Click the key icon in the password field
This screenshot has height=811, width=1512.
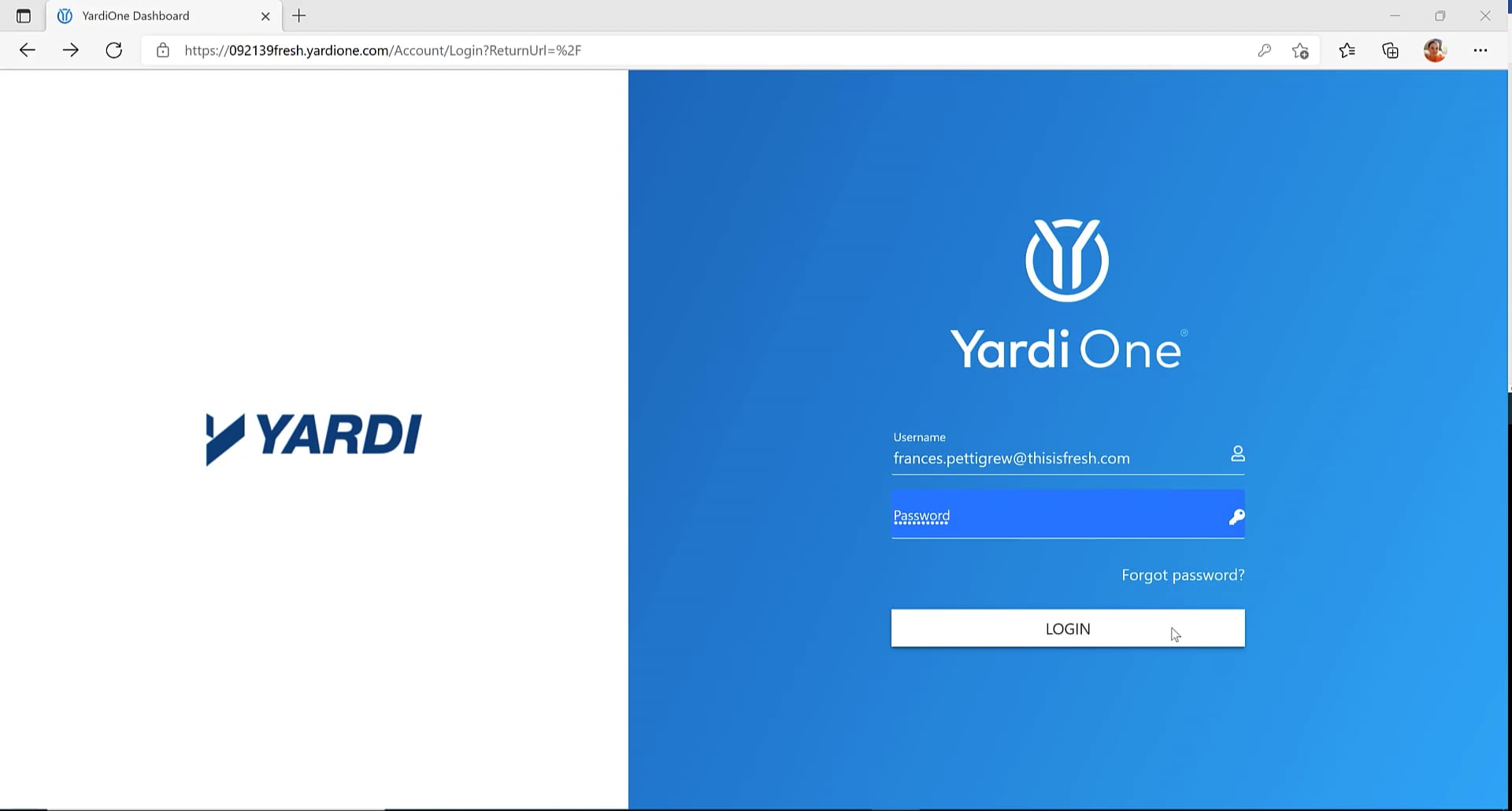pos(1236,517)
